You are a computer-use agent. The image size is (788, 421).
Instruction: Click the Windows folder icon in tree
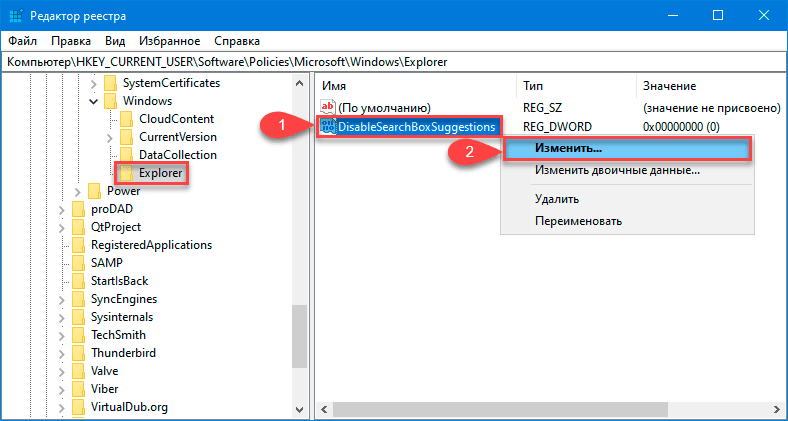tap(111, 101)
